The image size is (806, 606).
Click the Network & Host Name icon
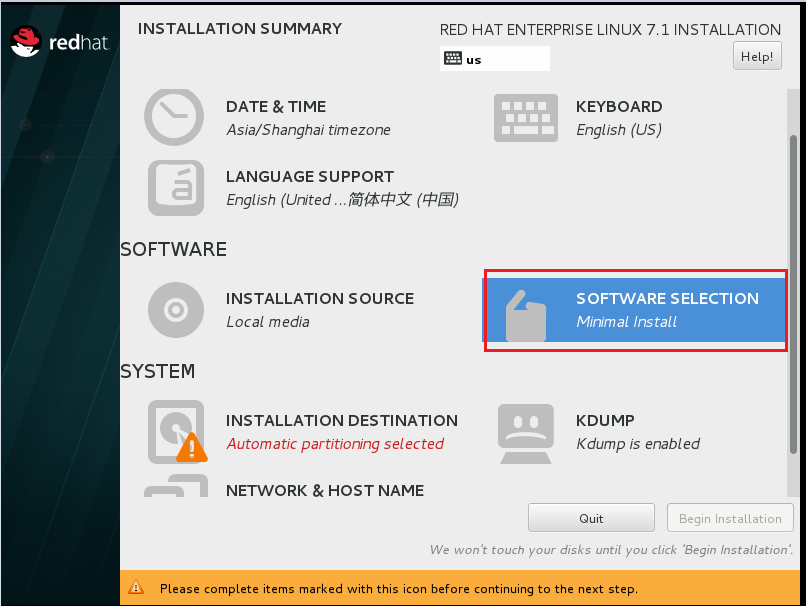pyautogui.click(x=176, y=485)
